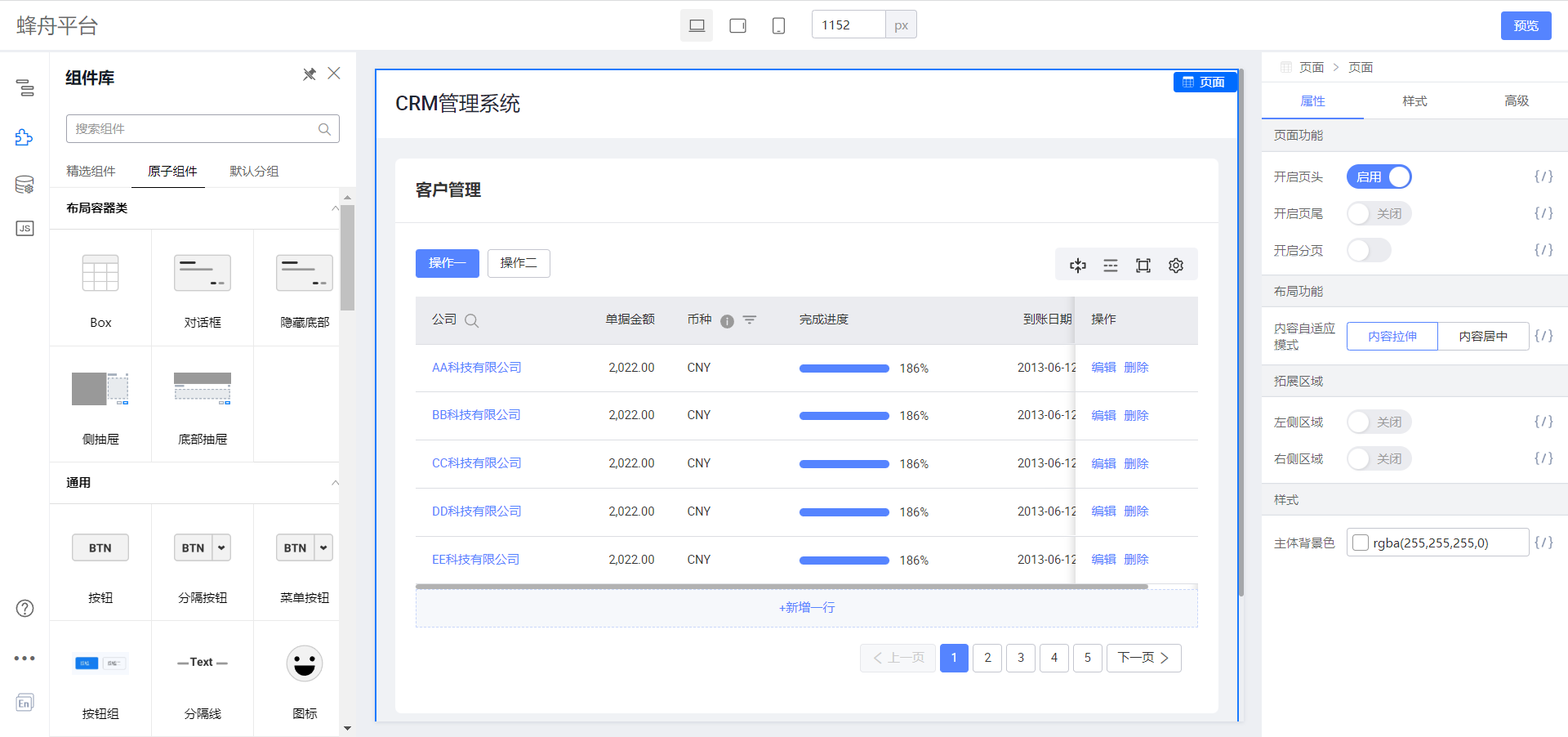Open the AA科技有限公司 link
1568x737 pixels.
click(x=476, y=367)
